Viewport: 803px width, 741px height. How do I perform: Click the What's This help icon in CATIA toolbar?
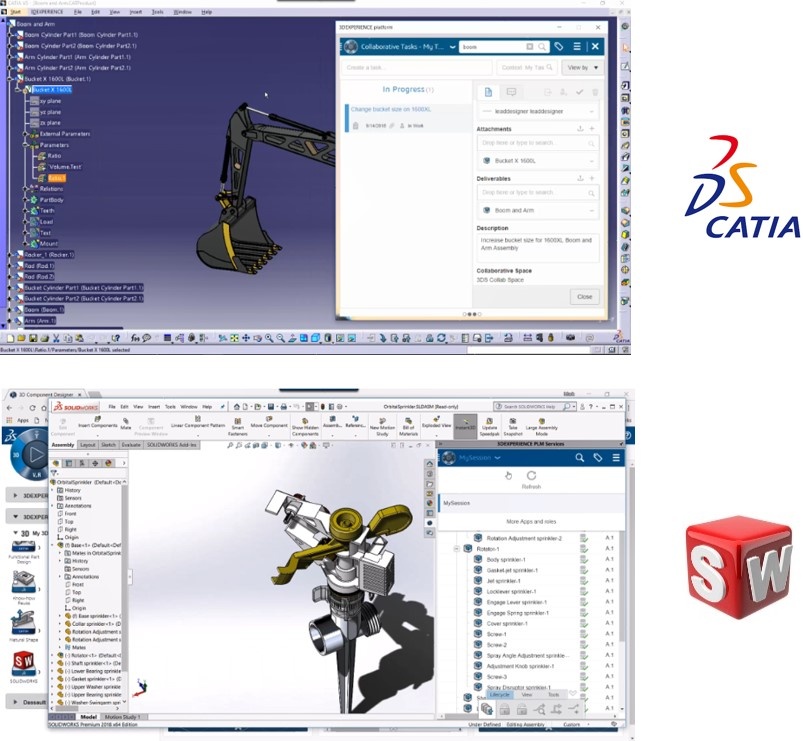tap(116, 338)
